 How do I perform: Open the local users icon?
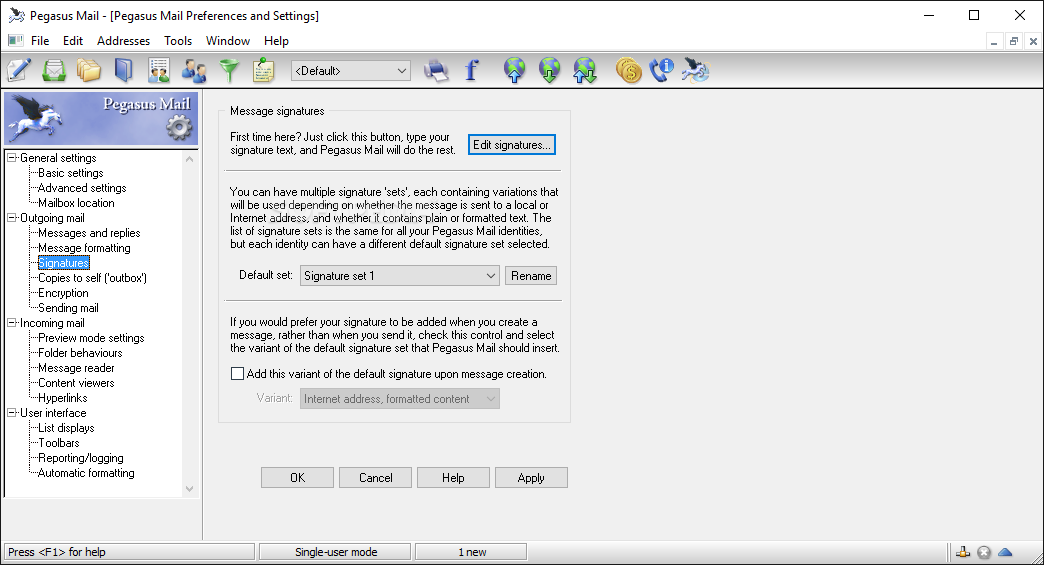[x=194, y=70]
